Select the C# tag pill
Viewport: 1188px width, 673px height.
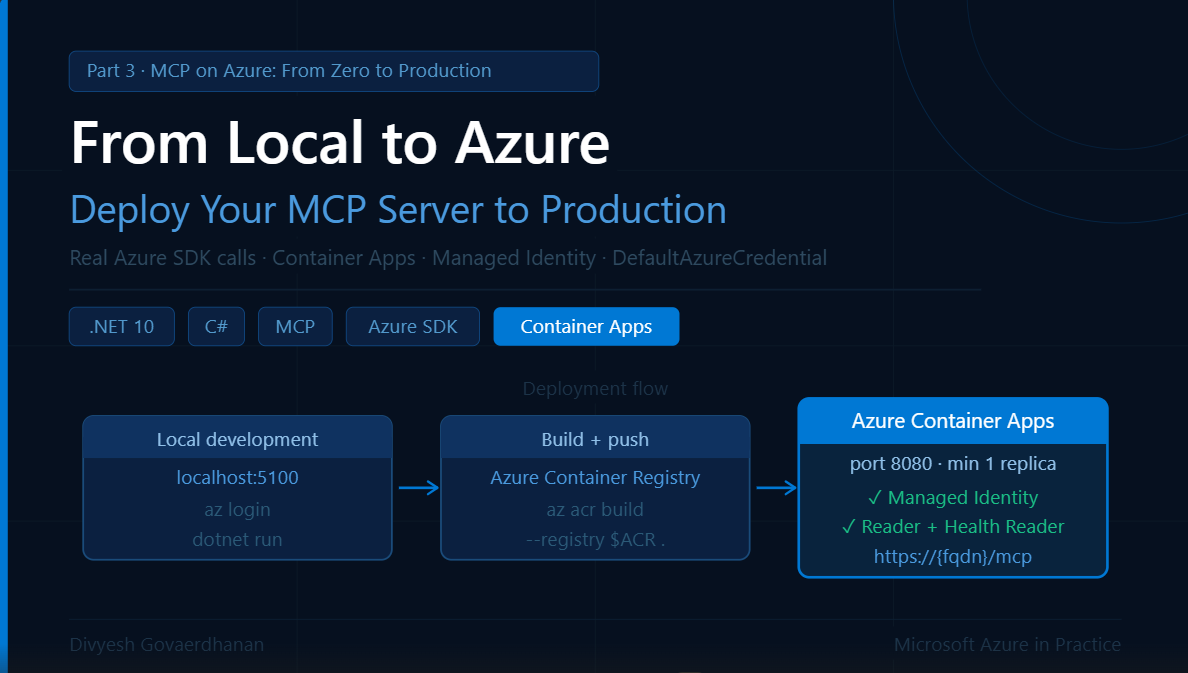[x=216, y=327]
